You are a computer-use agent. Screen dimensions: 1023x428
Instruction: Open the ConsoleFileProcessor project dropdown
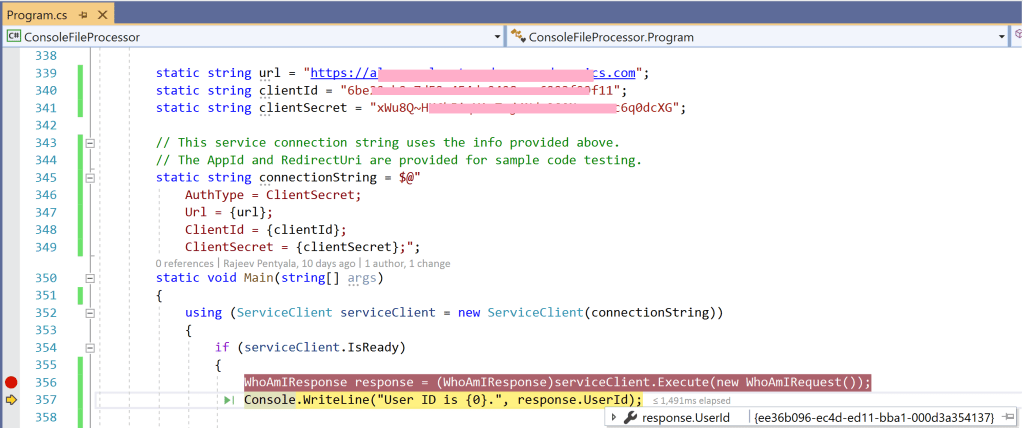tap(497, 37)
